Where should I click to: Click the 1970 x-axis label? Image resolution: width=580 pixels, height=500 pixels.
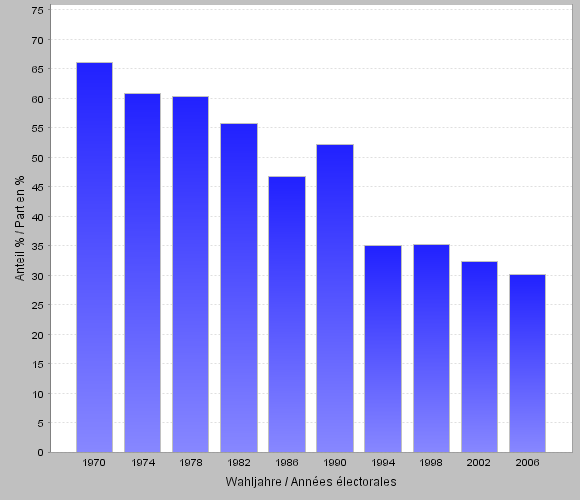[x=94, y=463]
